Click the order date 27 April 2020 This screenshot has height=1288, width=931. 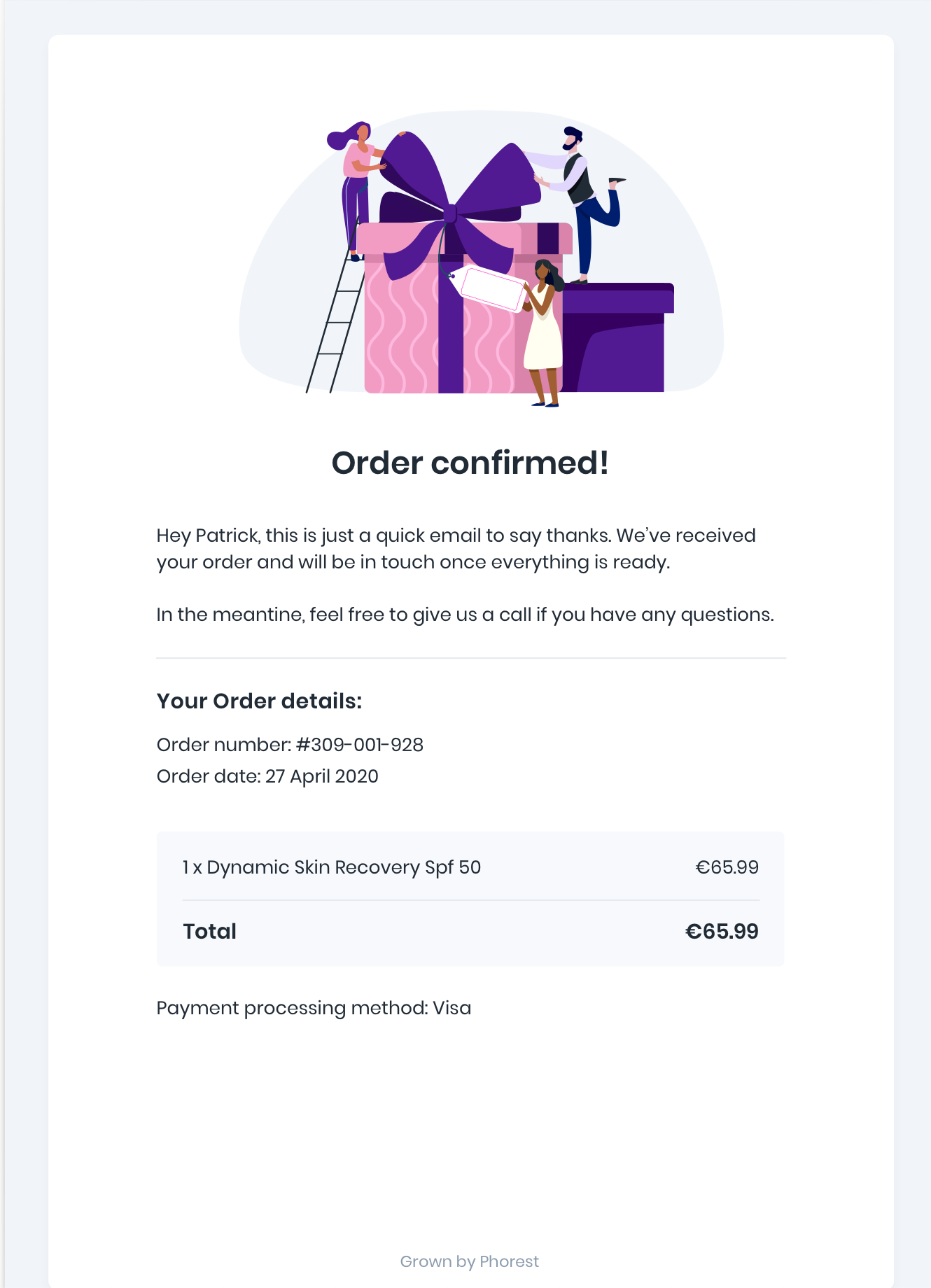(x=322, y=776)
